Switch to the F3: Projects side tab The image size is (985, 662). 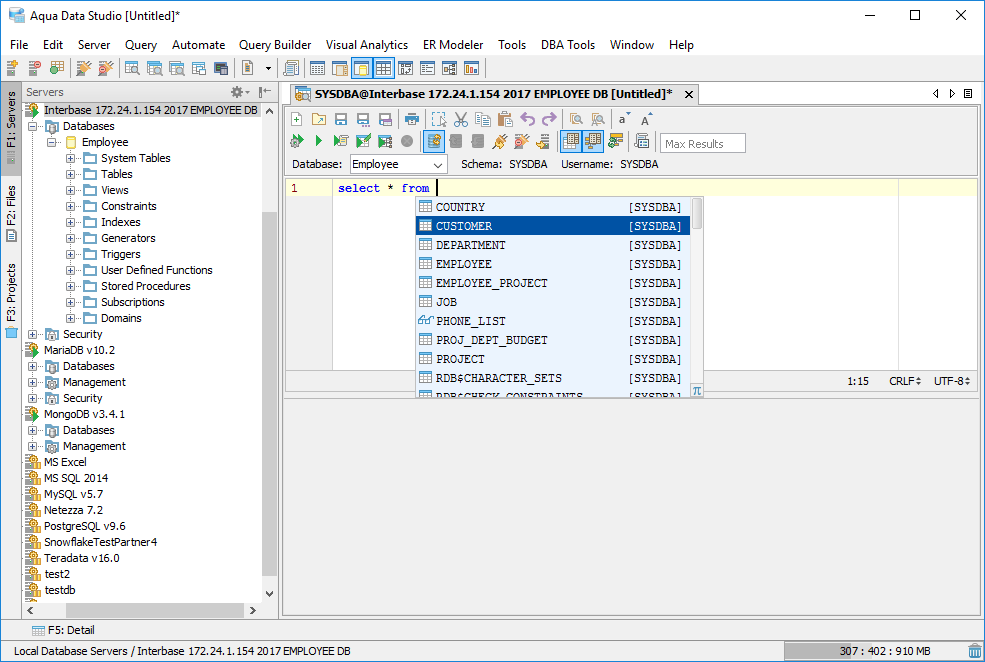coord(11,300)
